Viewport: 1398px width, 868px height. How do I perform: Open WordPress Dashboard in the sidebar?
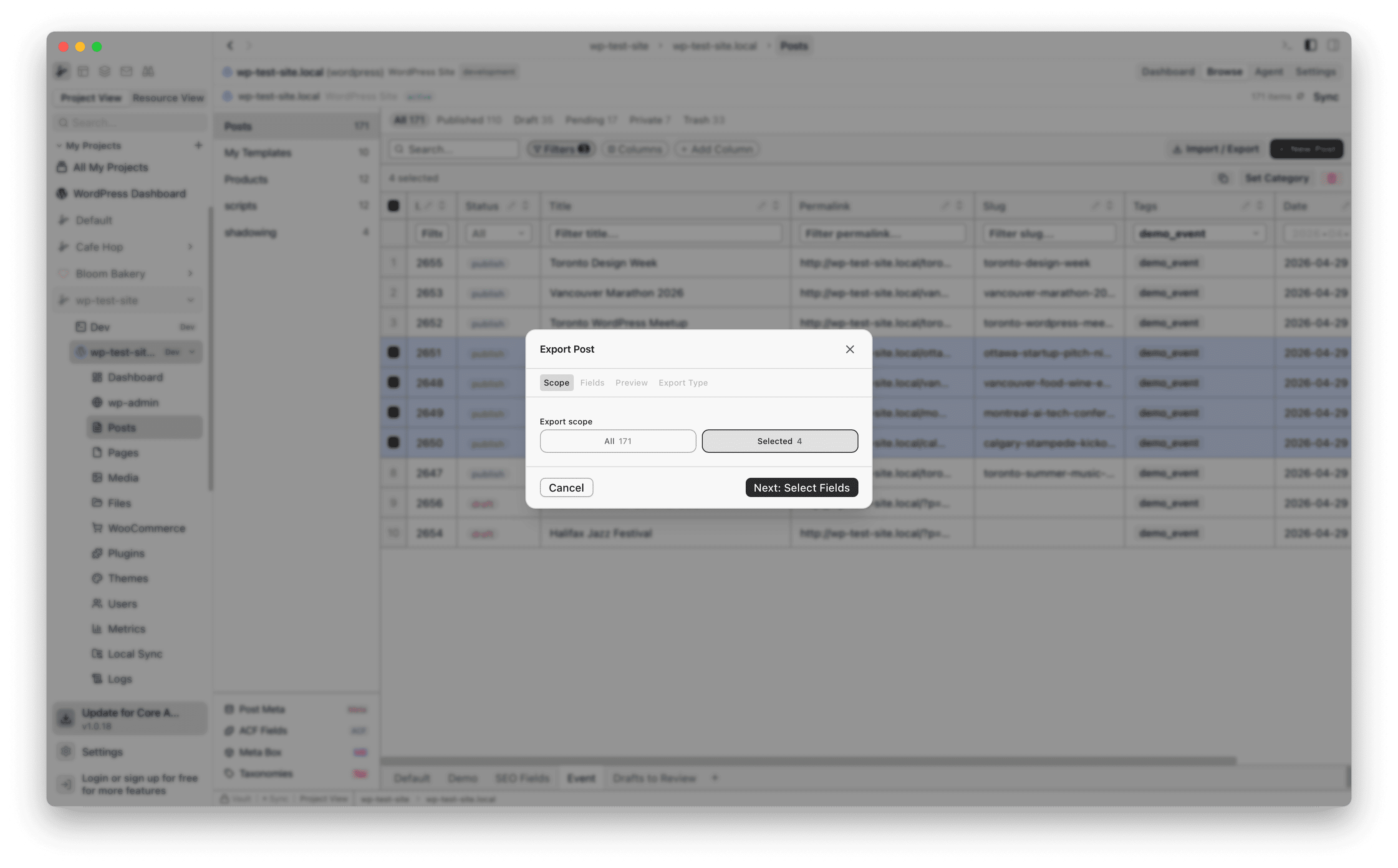click(x=129, y=194)
